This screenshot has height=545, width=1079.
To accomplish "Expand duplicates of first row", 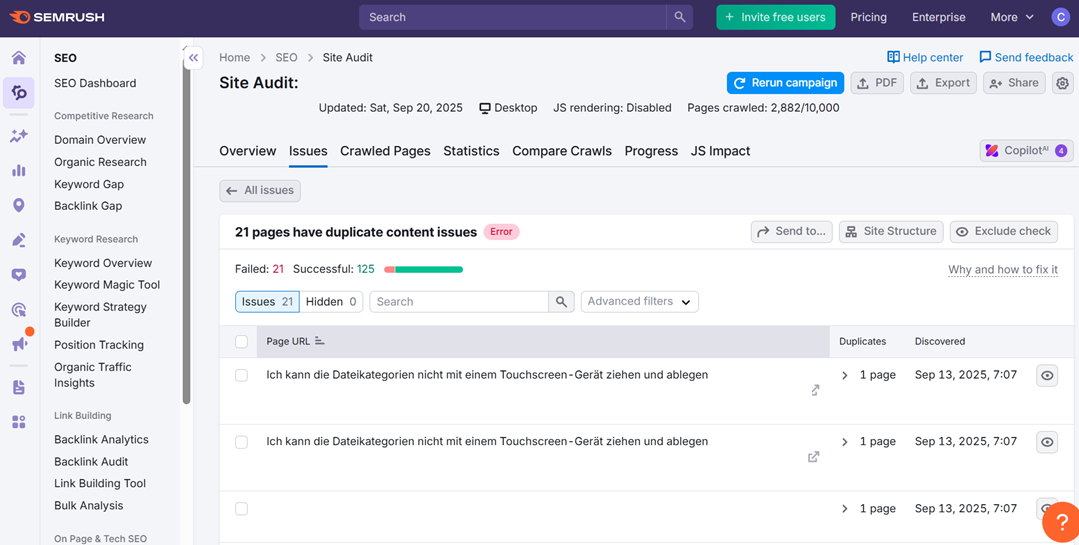I will [x=845, y=375].
